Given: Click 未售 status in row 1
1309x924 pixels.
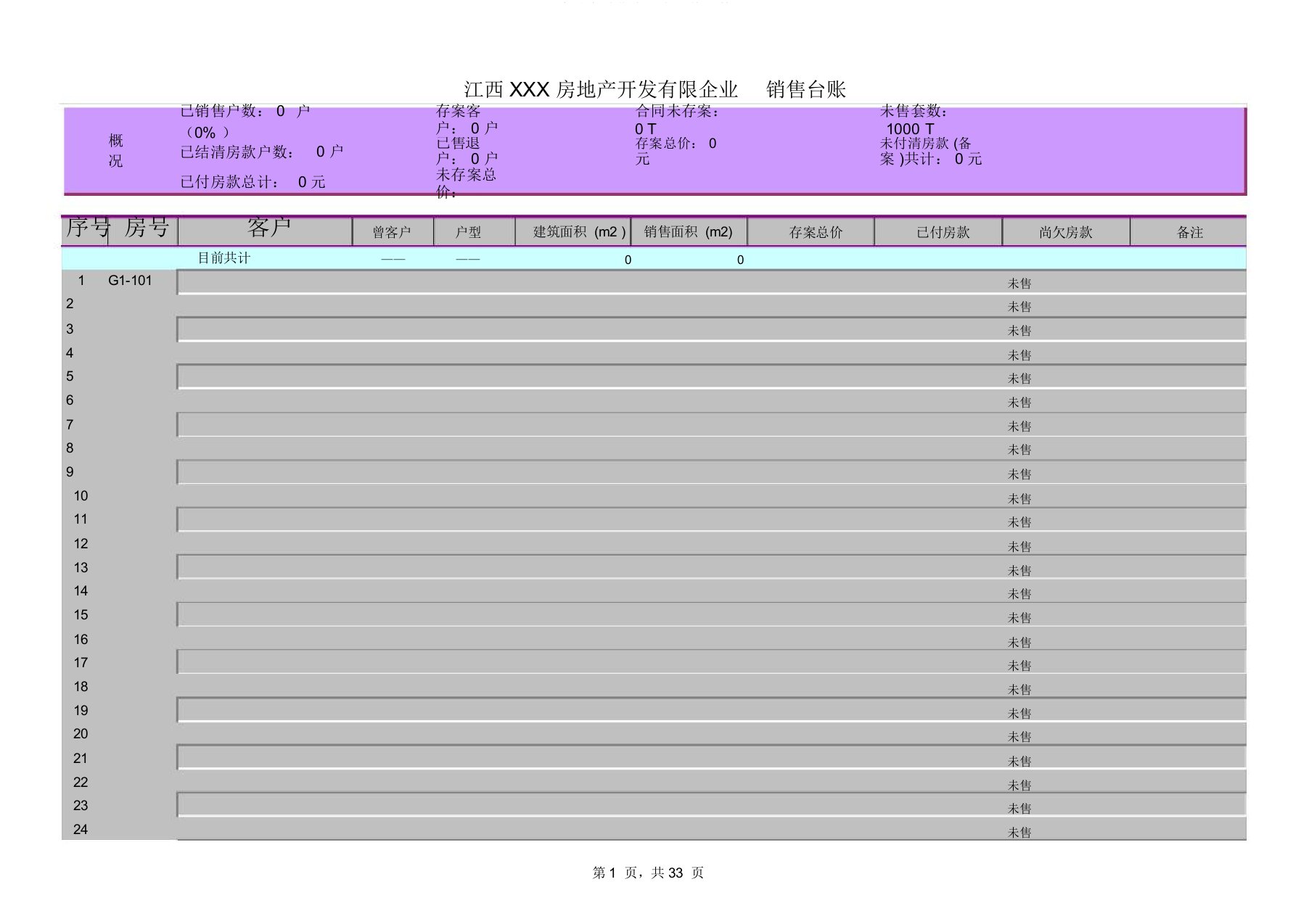Looking at the screenshot, I should [1019, 284].
